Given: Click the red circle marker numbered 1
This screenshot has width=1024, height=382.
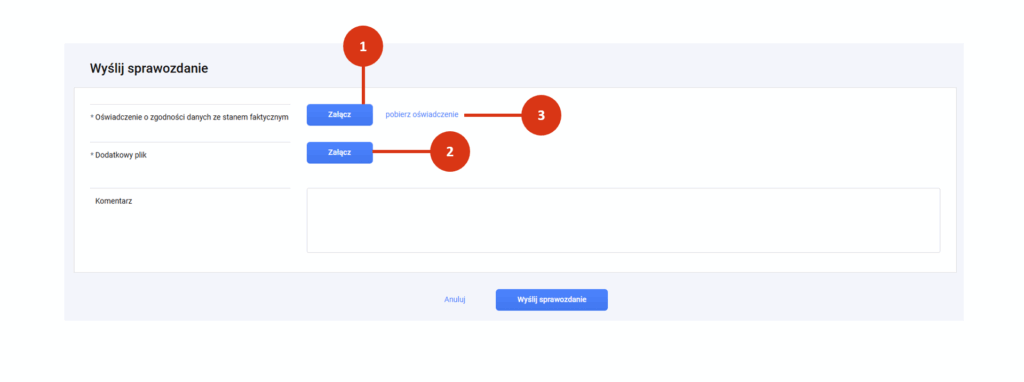Looking at the screenshot, I should pos(363,46).
